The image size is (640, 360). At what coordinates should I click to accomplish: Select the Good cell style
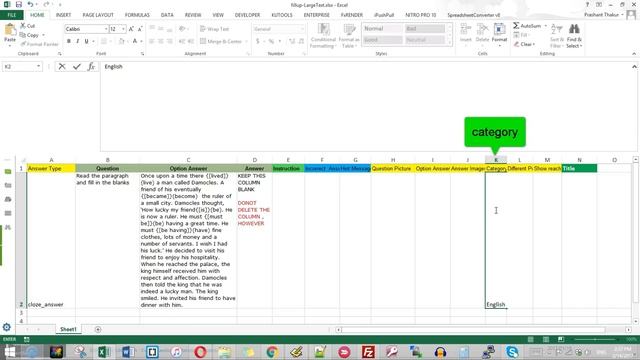[x=382, y=40]
